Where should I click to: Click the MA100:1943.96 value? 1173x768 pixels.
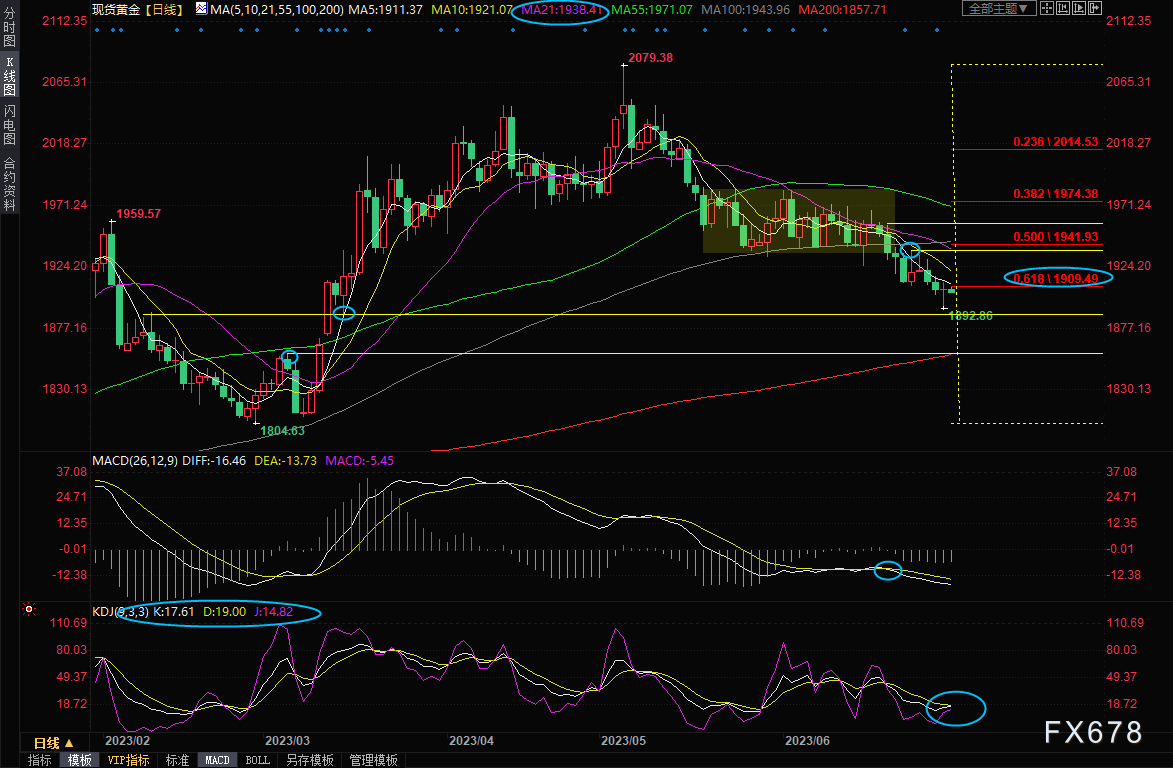click(x=746, y=10)
